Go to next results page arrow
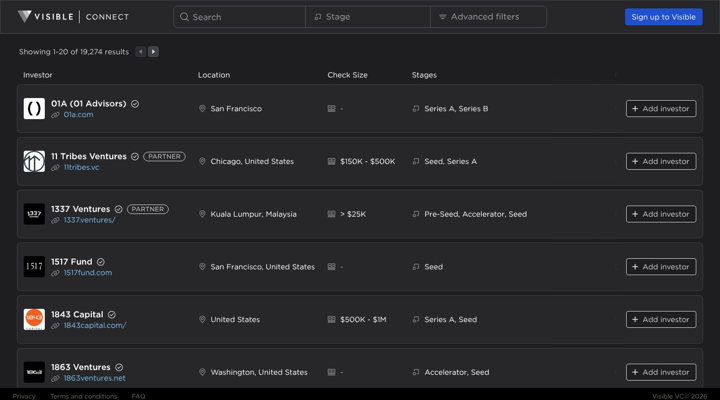This screenshot has height=400, width=720. (x=154, y=52)
